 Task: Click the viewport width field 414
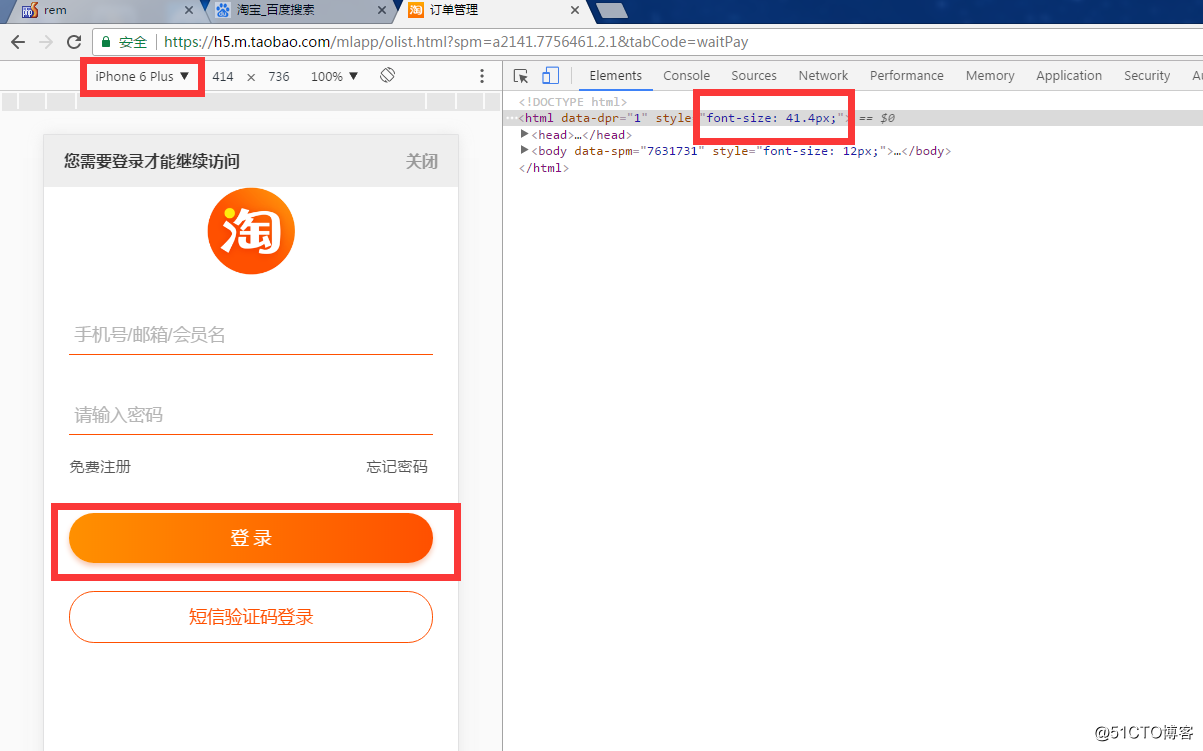click(223, 76)
